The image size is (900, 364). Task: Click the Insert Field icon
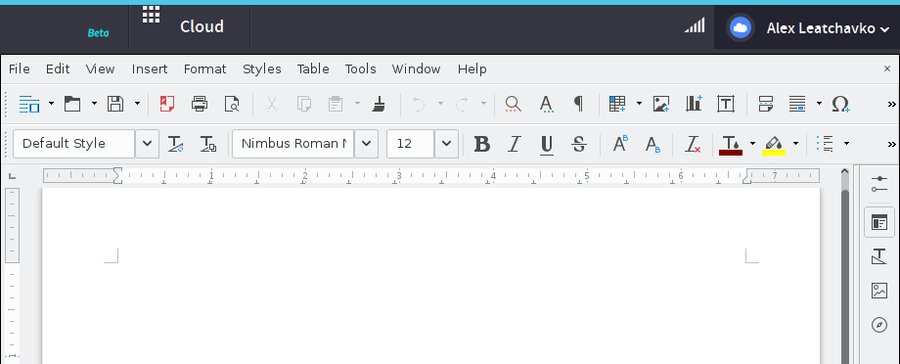pyautogui.click(x=797, y=104)
